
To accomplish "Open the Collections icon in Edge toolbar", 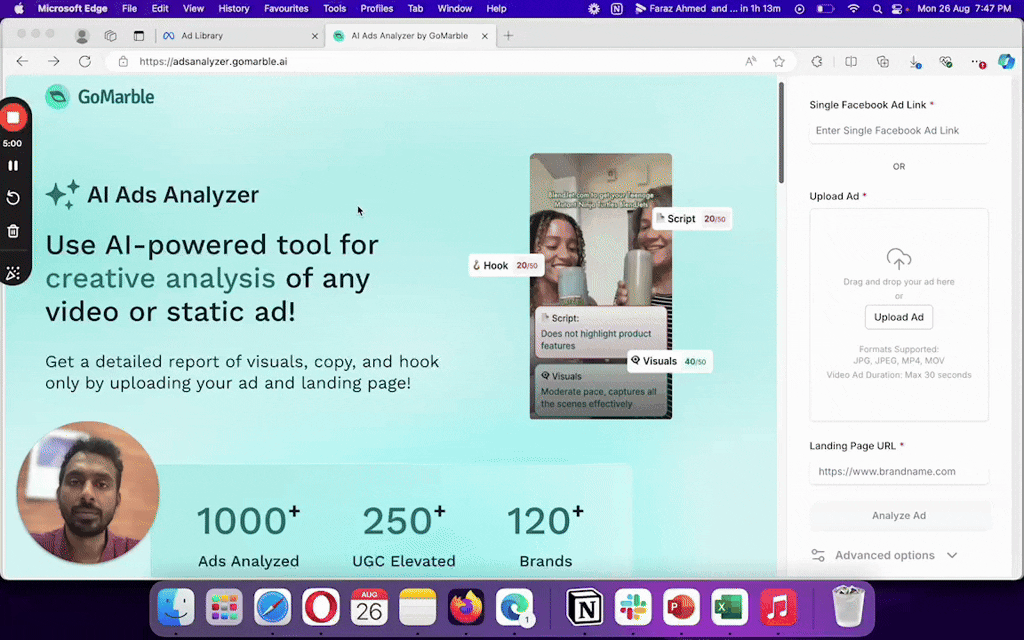I will [x=883, y=61].
